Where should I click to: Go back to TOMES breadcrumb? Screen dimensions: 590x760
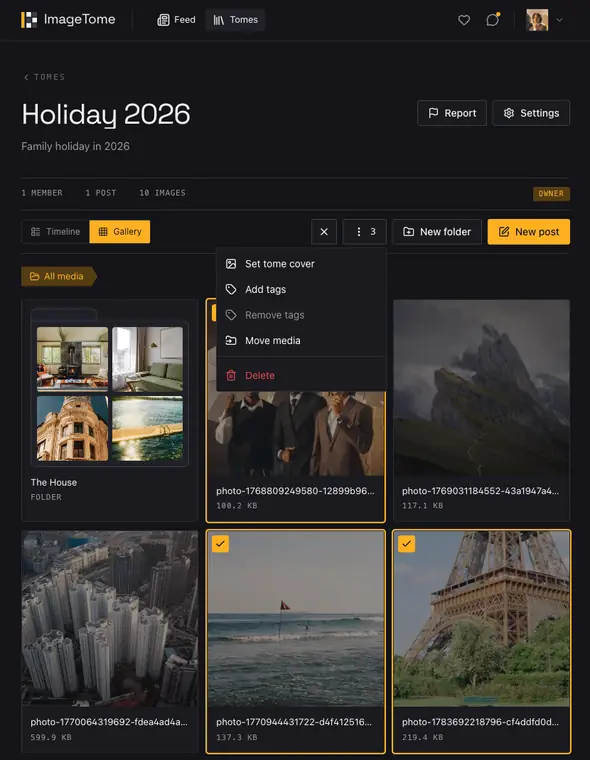coord(44,77)
